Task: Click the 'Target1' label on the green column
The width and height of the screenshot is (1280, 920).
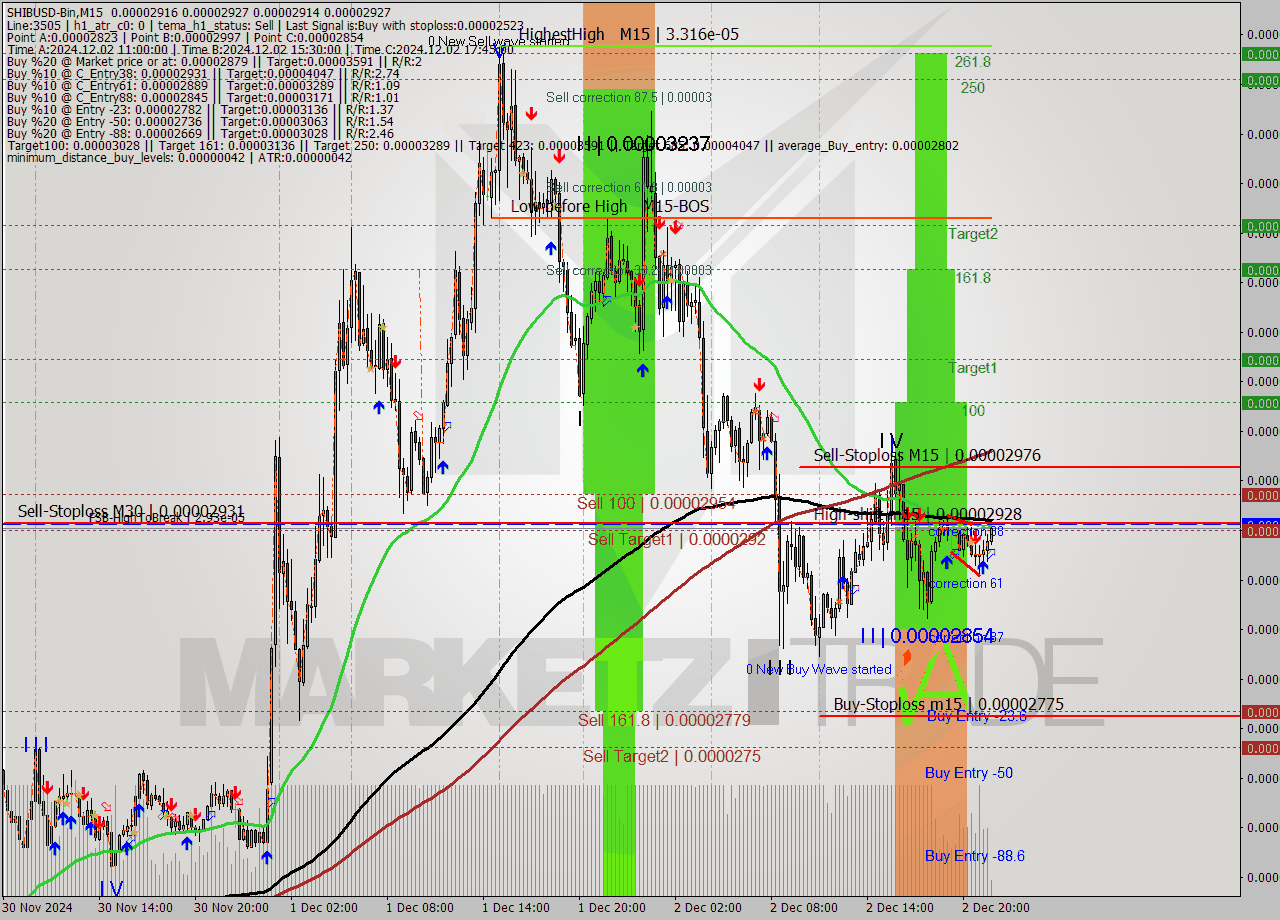Action: click(973, 368)
